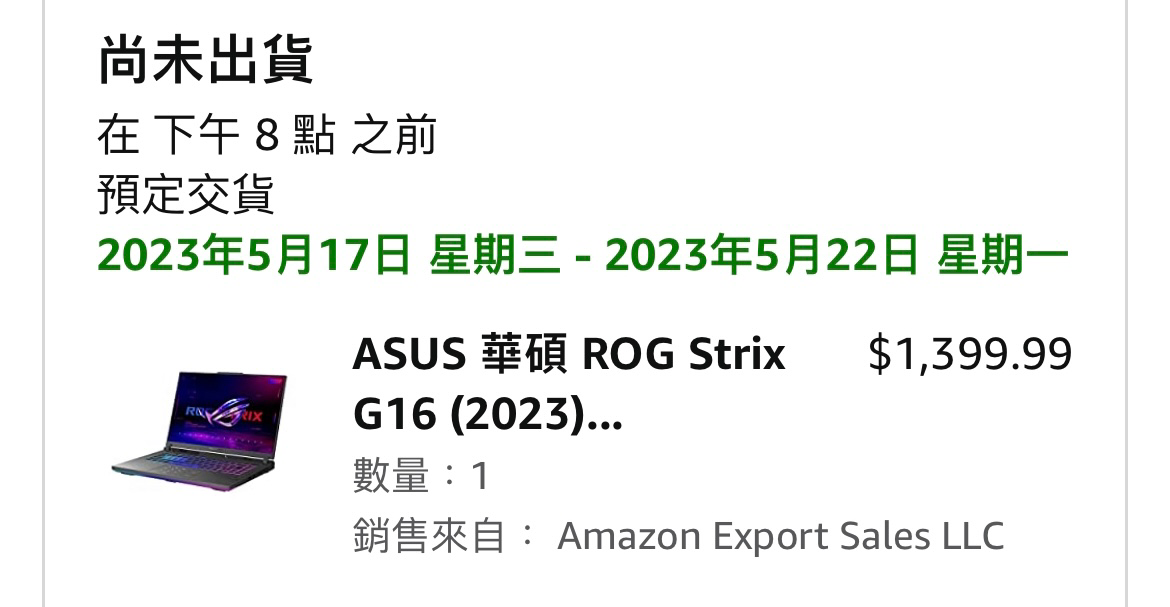The image size is (1170, 607).
Task: Click the 在 下午 8 點 之前 text
Action: [x=266, y=136]
